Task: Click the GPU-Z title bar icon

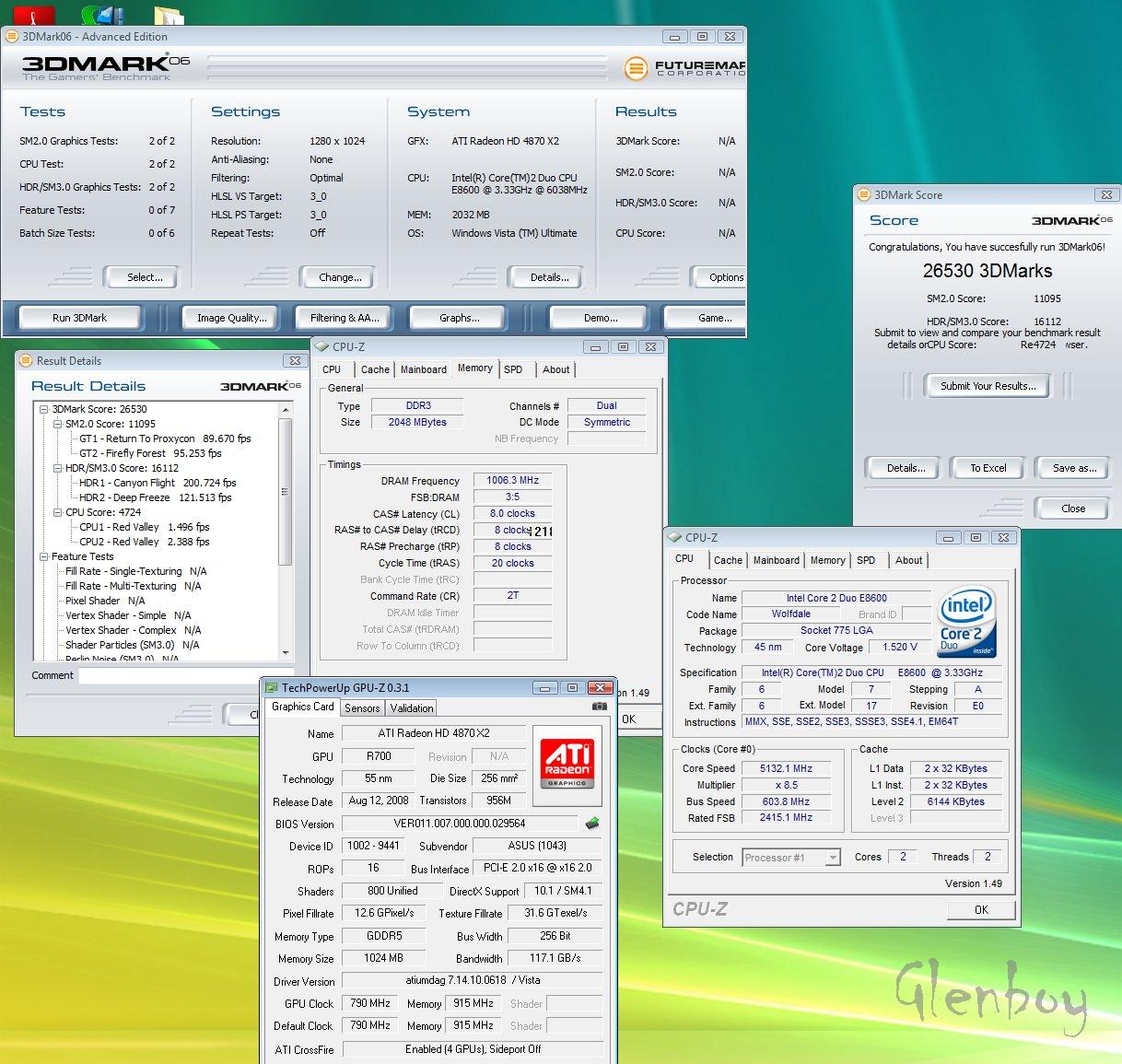Action: [272, 688]
